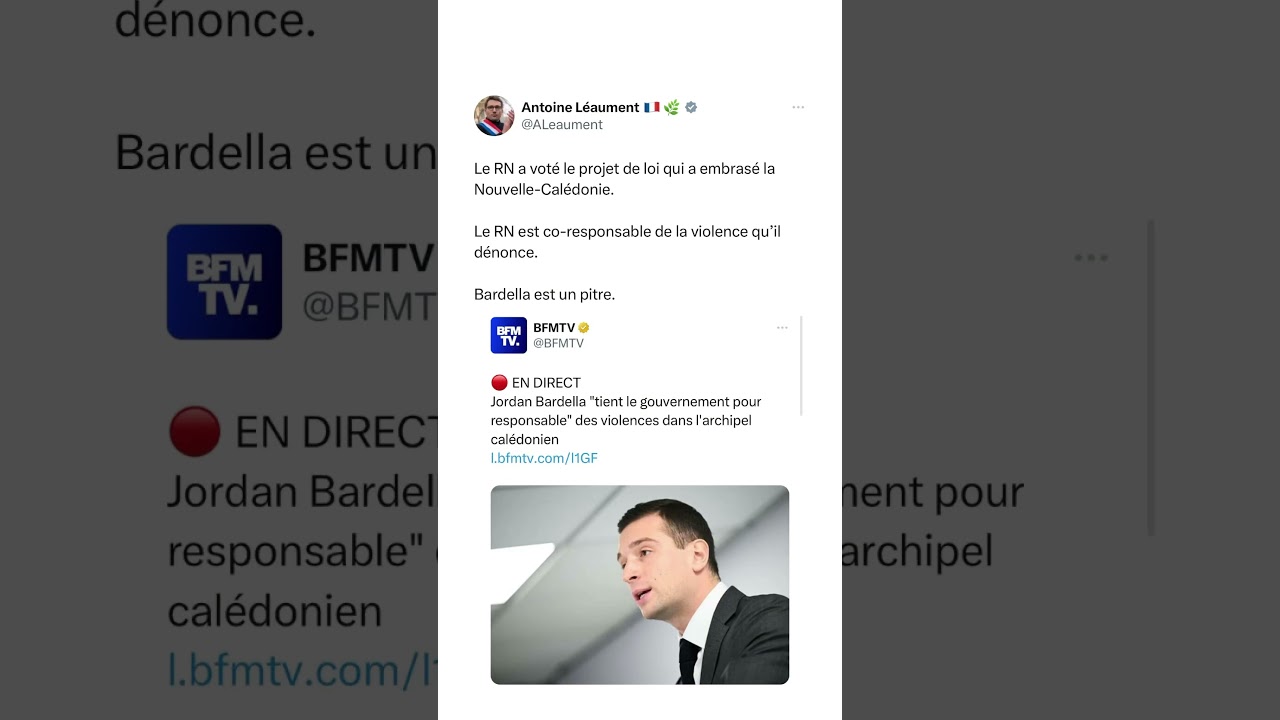This screenshot has width=1280, height=720.
Task: Click the blurred three-dot menu in the right background
Action: point(1091,258)
